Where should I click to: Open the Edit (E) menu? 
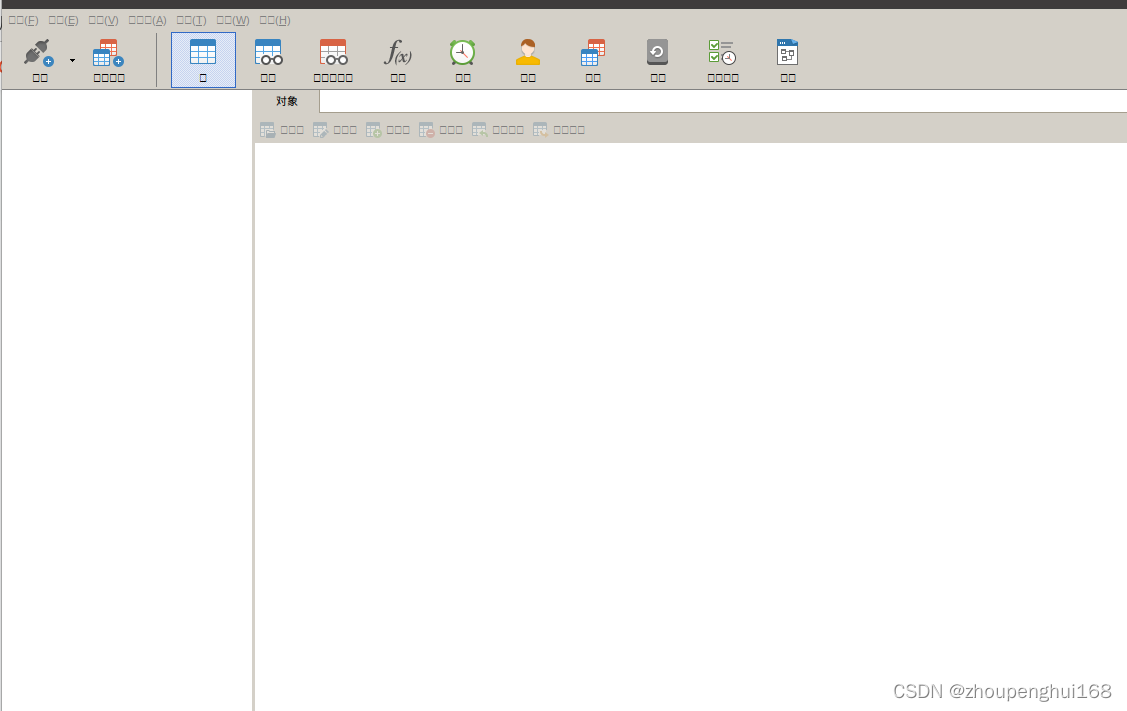click(x=63, y=20)
